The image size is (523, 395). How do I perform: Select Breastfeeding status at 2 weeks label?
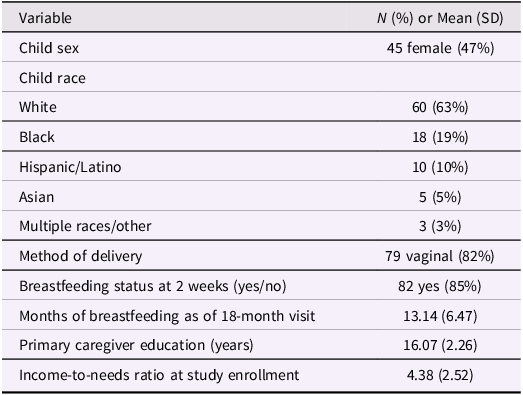152,286
